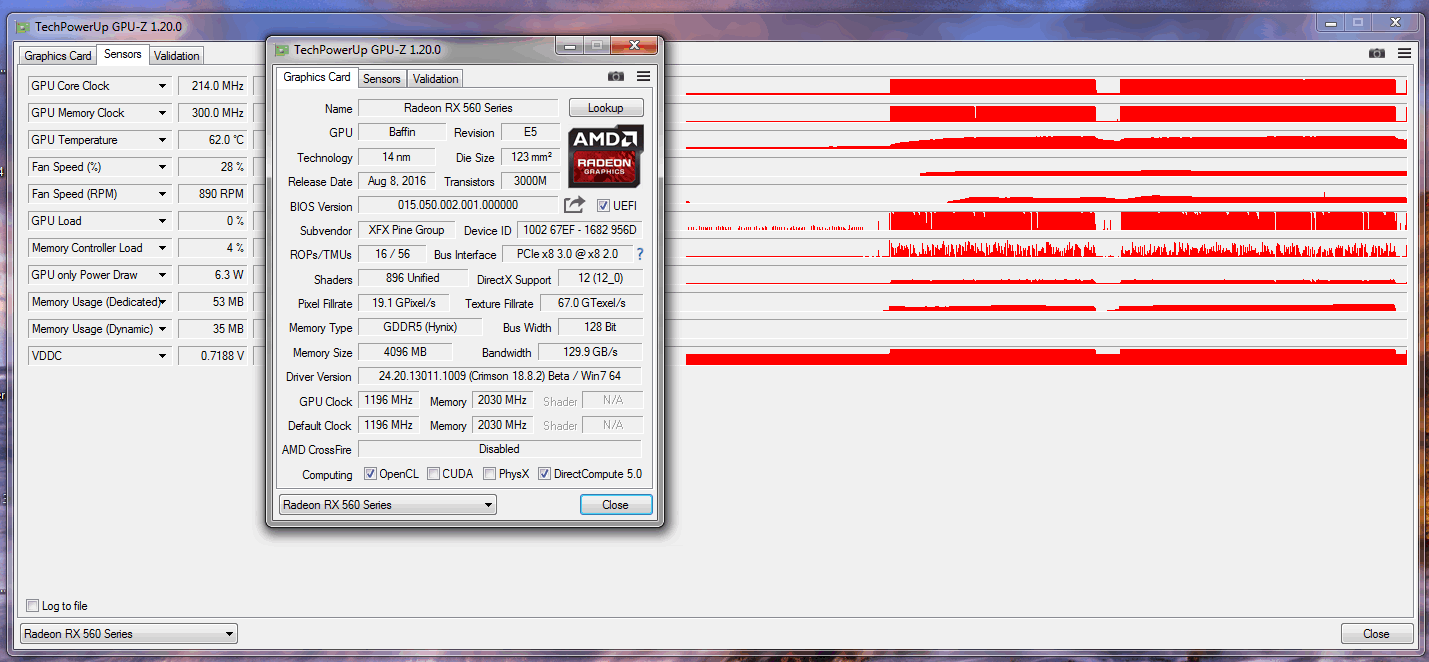Expand the Fan Speed (%) sensor dropdown
The image size is (1429, 662).
coord(162,167)
